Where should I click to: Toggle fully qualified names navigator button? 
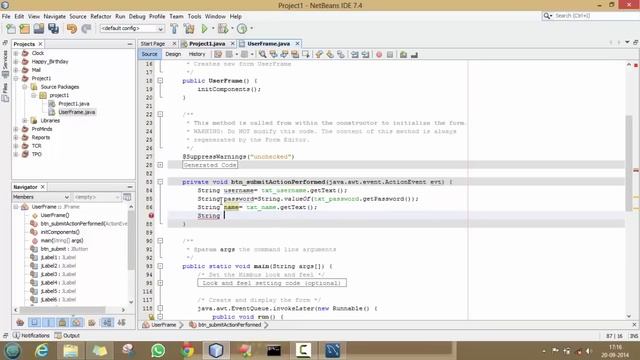coord(92,322)
